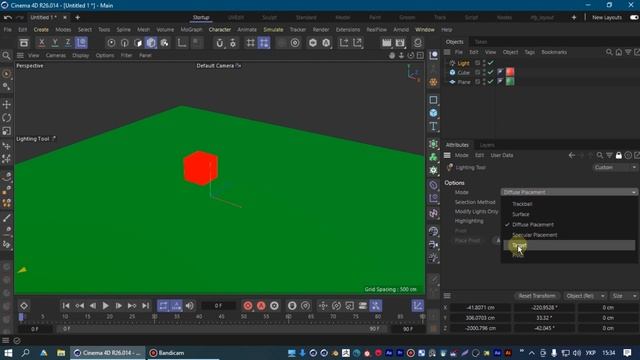Open the Mode dropdown showing Diffuse Placement
The image size is (640, 360).
tap(569, 192)
